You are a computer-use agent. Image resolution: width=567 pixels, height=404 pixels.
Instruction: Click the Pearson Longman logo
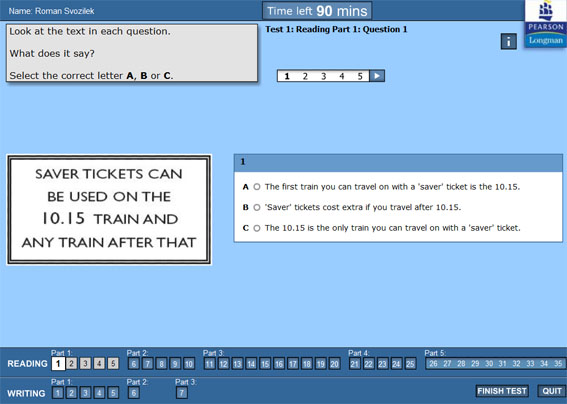[545, 24]
